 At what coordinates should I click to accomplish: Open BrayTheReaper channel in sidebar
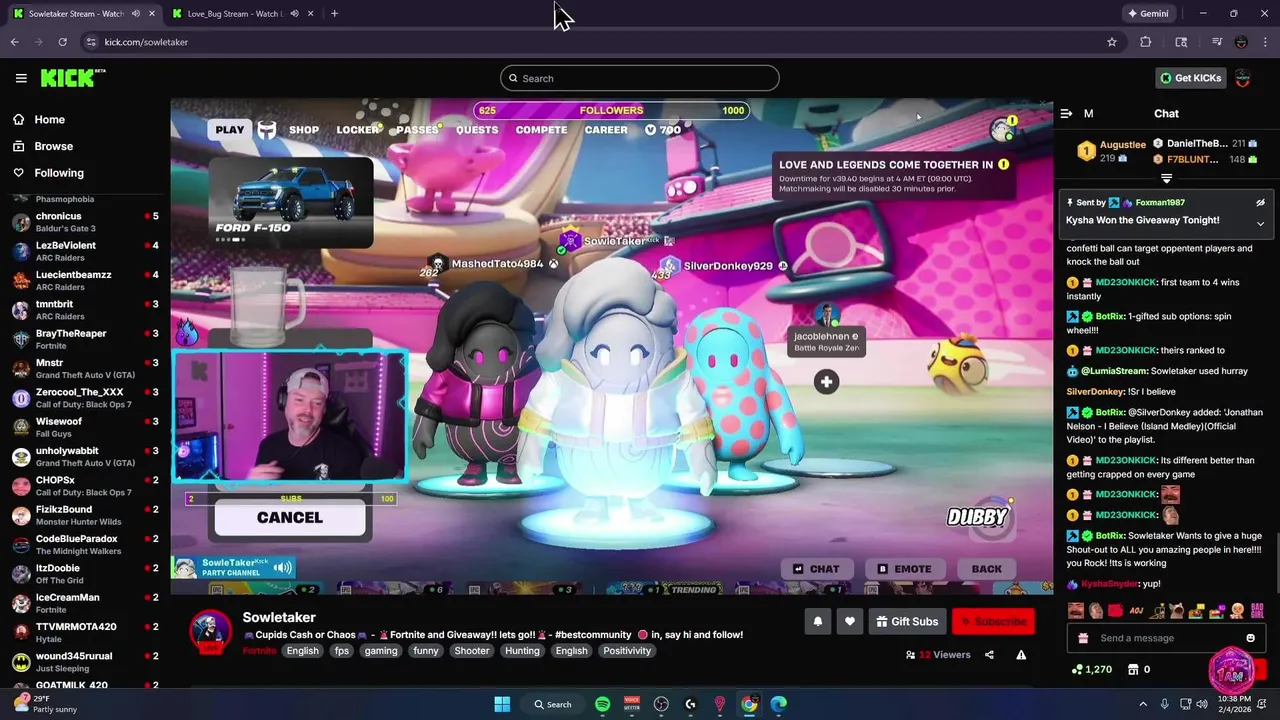[x=85, y=339]
